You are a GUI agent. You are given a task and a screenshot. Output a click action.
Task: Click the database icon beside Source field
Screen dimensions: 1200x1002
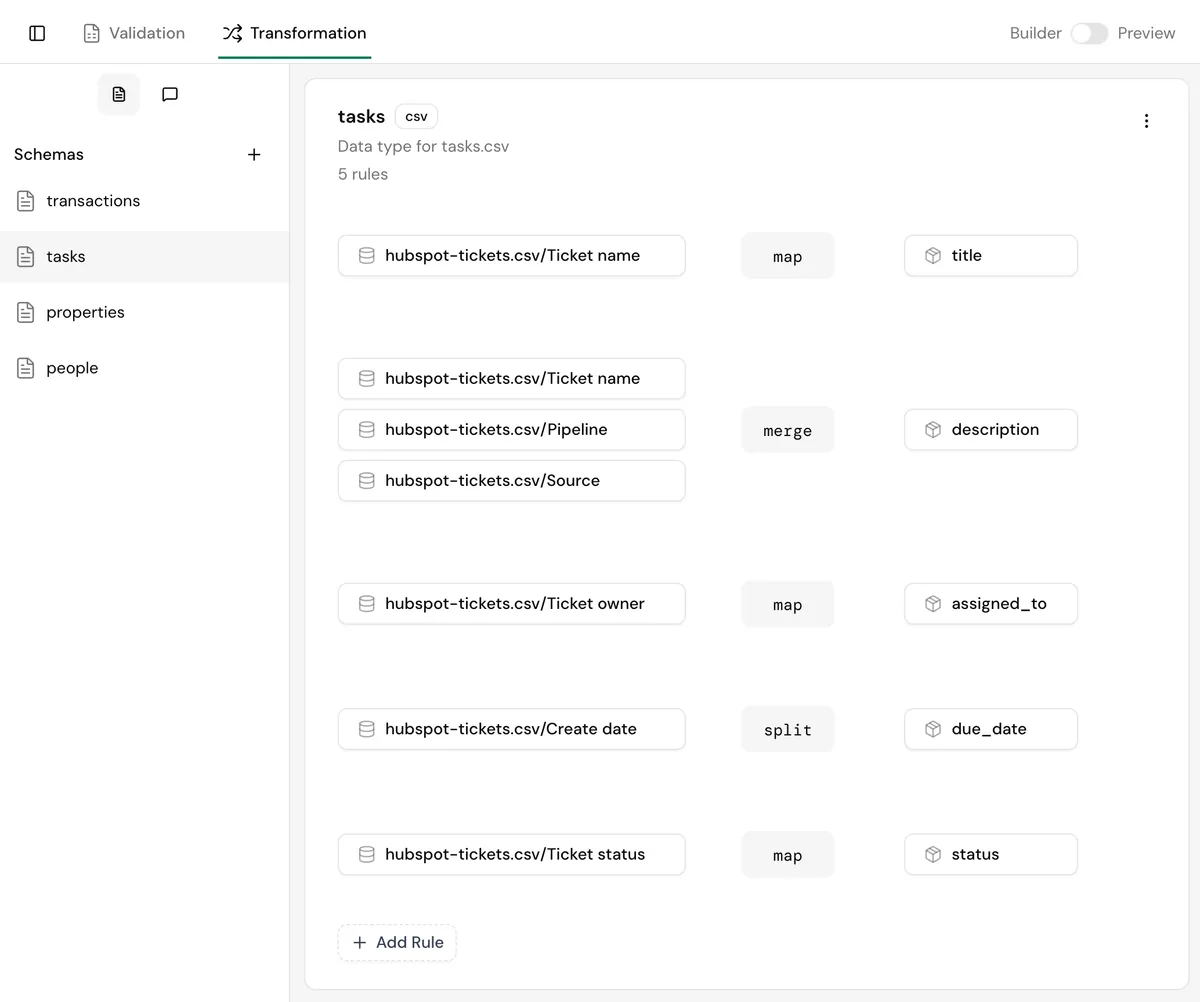pos(367,480)
